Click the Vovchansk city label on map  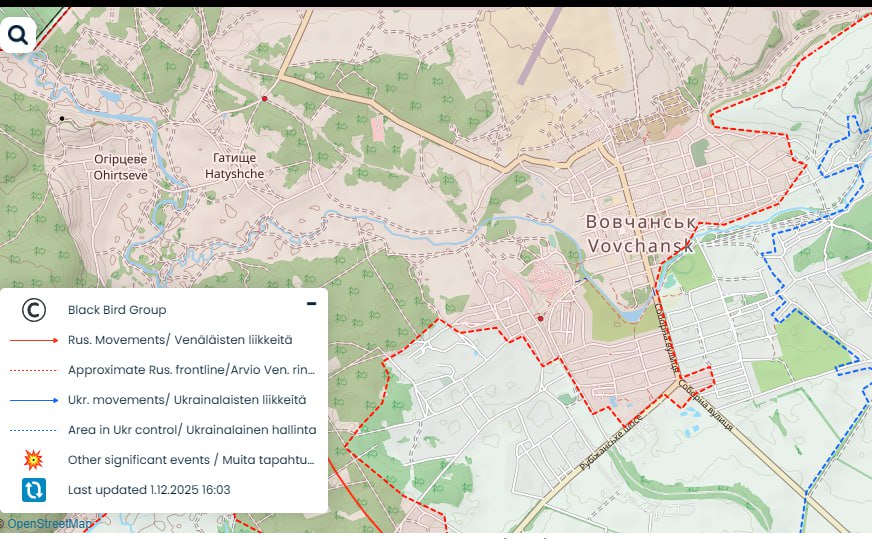pos(639,233)
